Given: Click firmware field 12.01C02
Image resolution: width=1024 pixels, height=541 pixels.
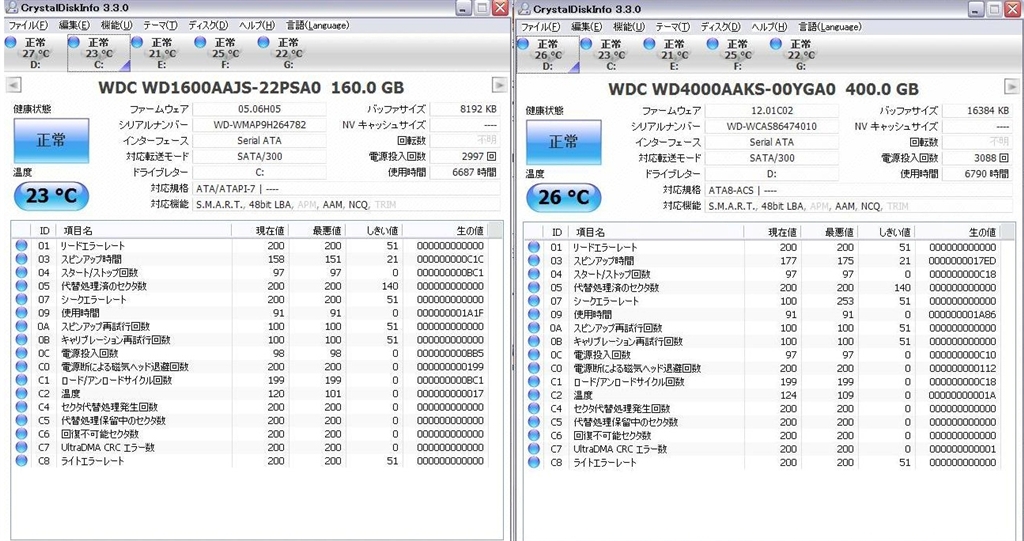Looking at the screenshot, I should coord(771,110).
